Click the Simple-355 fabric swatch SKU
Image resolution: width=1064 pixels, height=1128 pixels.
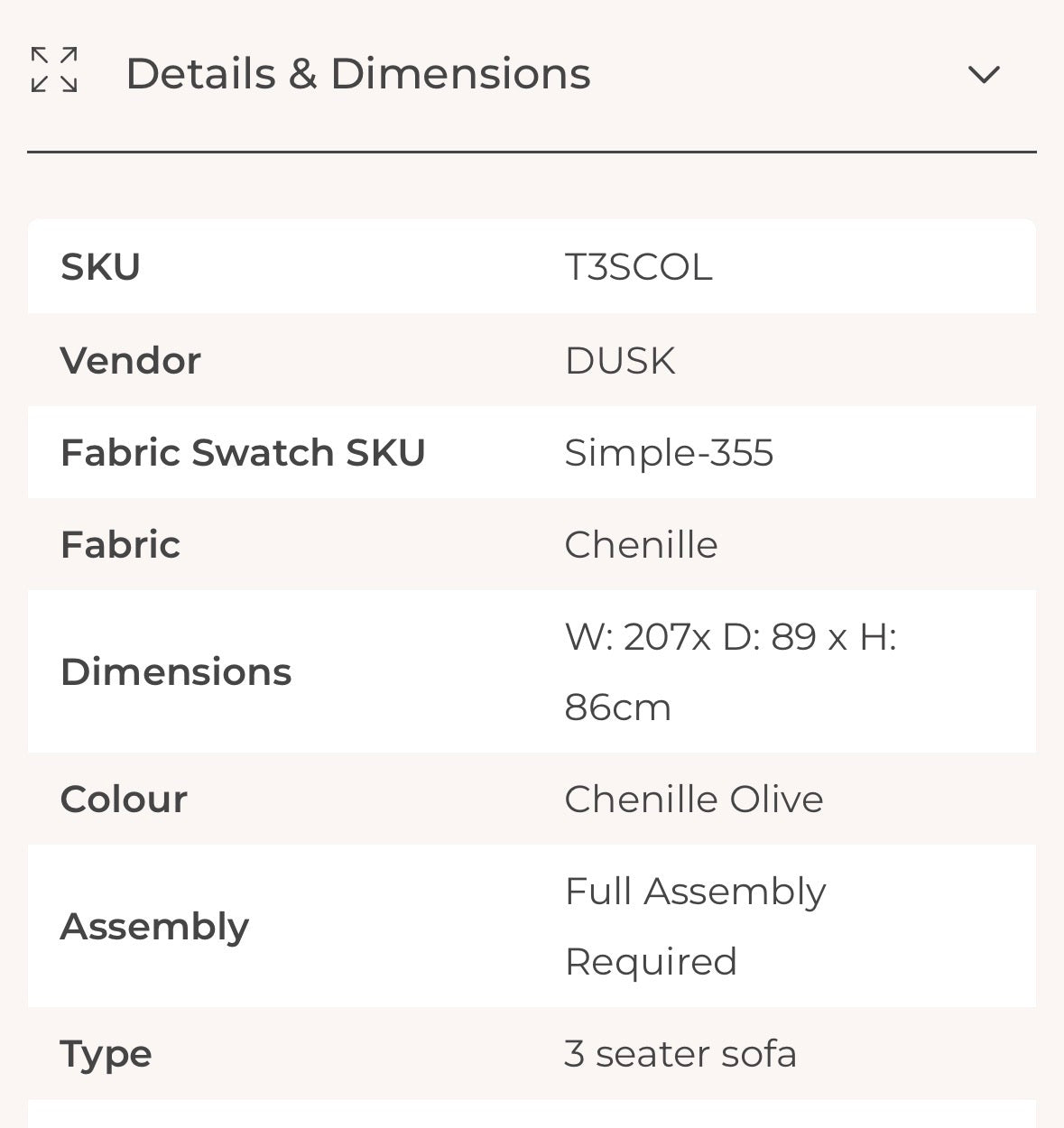coord(669,453)
